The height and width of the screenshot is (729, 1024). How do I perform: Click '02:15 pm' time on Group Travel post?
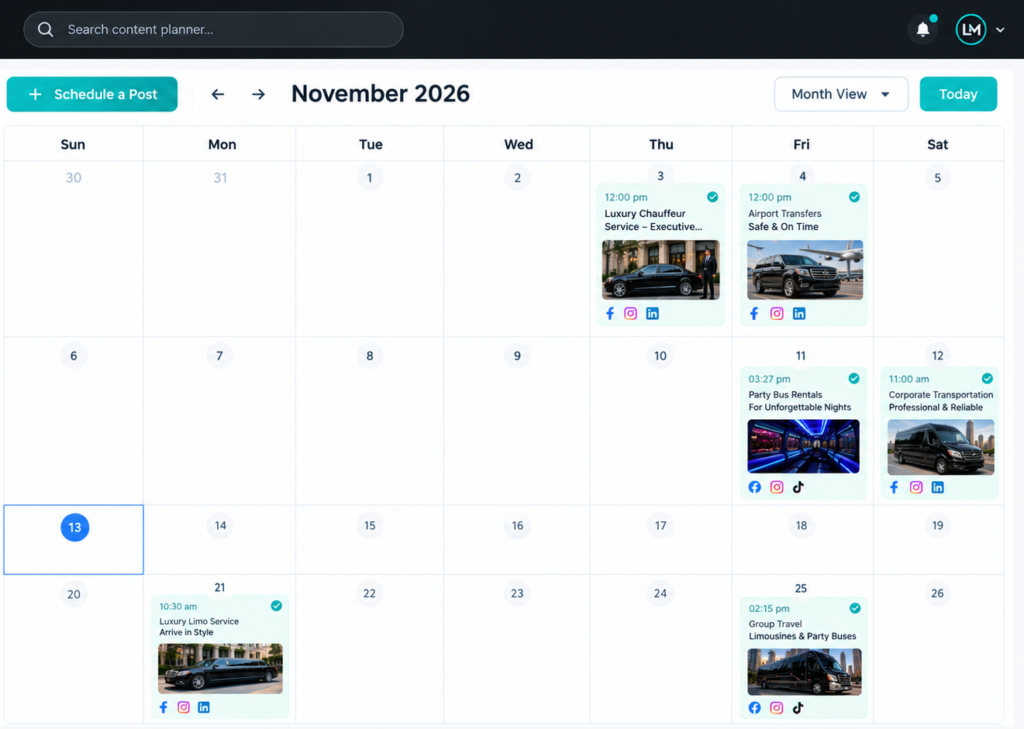pyautogui.click(x=769, y=609)
